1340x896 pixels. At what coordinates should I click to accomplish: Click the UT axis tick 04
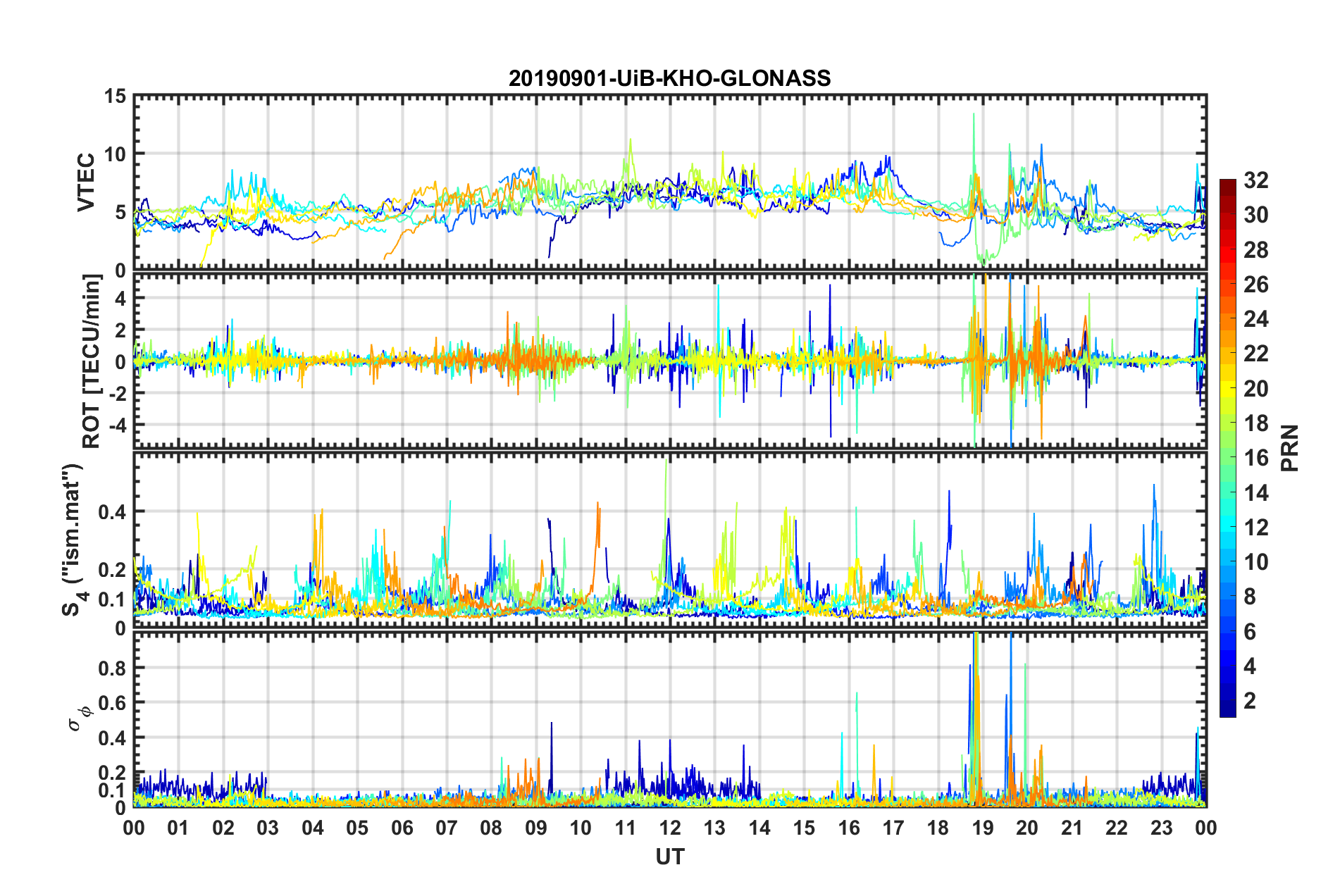[313, 828]
